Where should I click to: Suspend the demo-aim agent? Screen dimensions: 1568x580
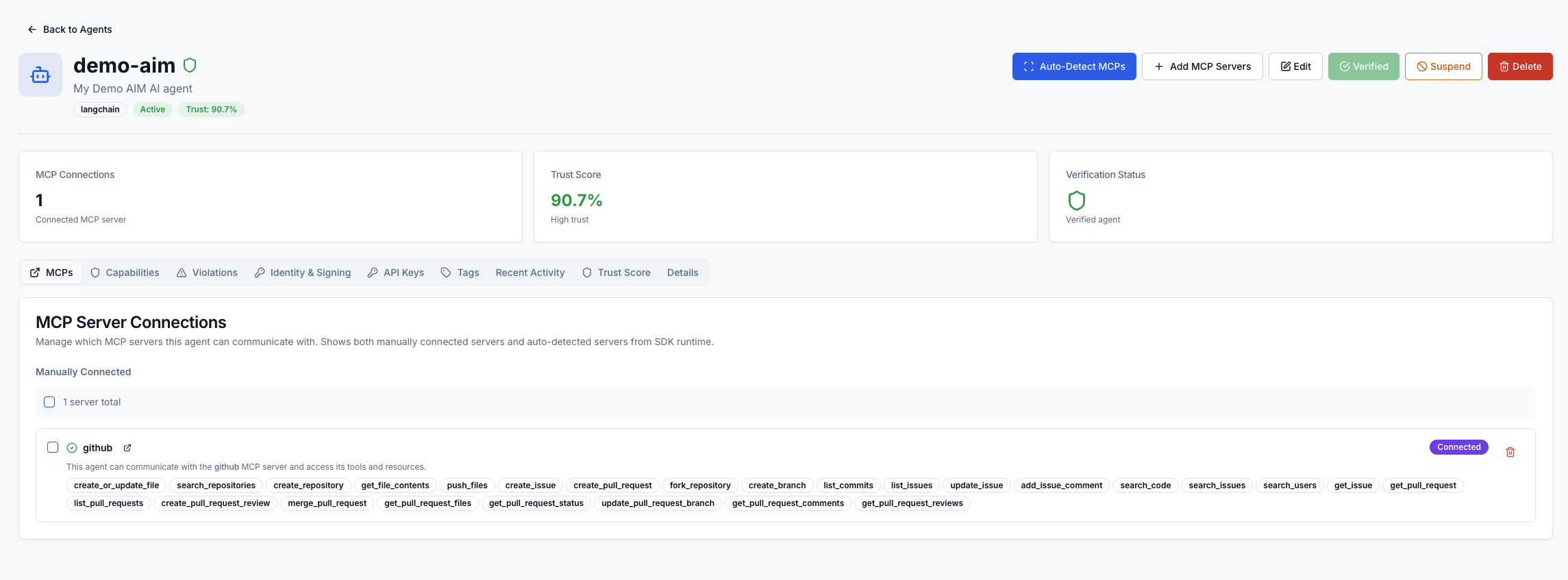click(x=1443, y=66)
